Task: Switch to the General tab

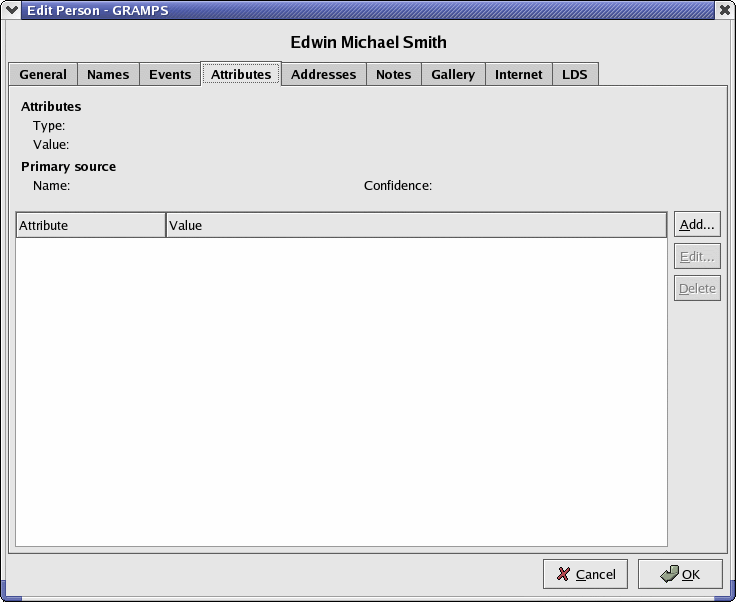Action: click(43, 74)
